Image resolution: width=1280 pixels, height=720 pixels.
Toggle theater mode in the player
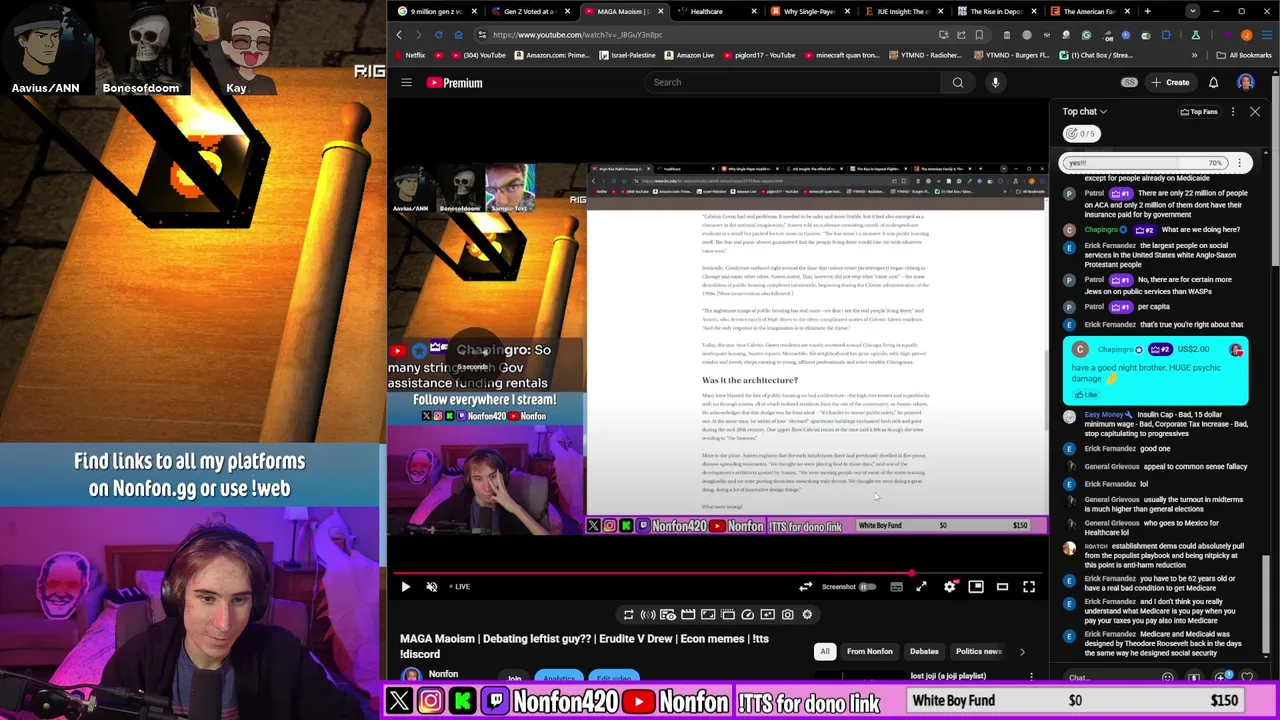1002,587
